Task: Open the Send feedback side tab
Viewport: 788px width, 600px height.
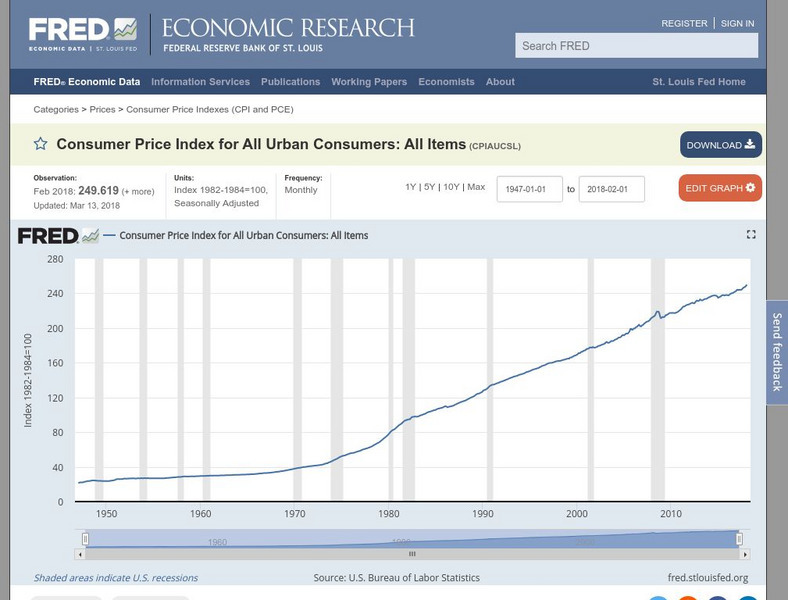Action: click(x=777, y=352)
